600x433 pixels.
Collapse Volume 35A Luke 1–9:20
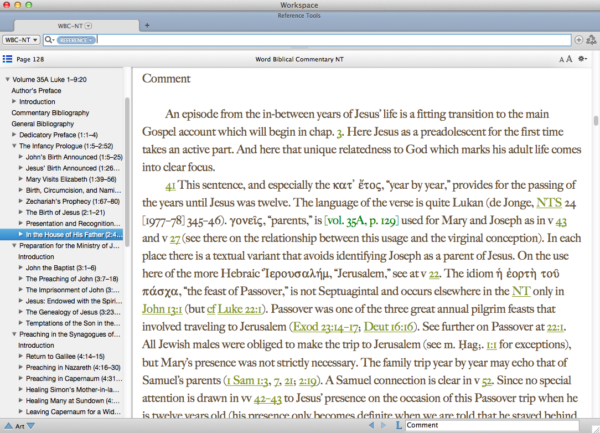8,79
